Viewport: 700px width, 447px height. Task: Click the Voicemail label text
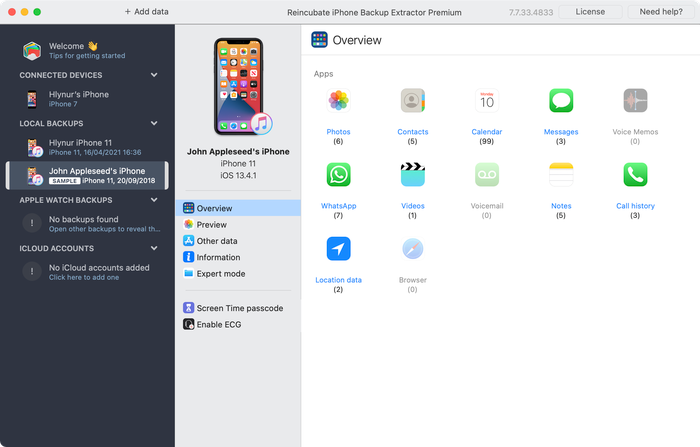coord(487,206)
